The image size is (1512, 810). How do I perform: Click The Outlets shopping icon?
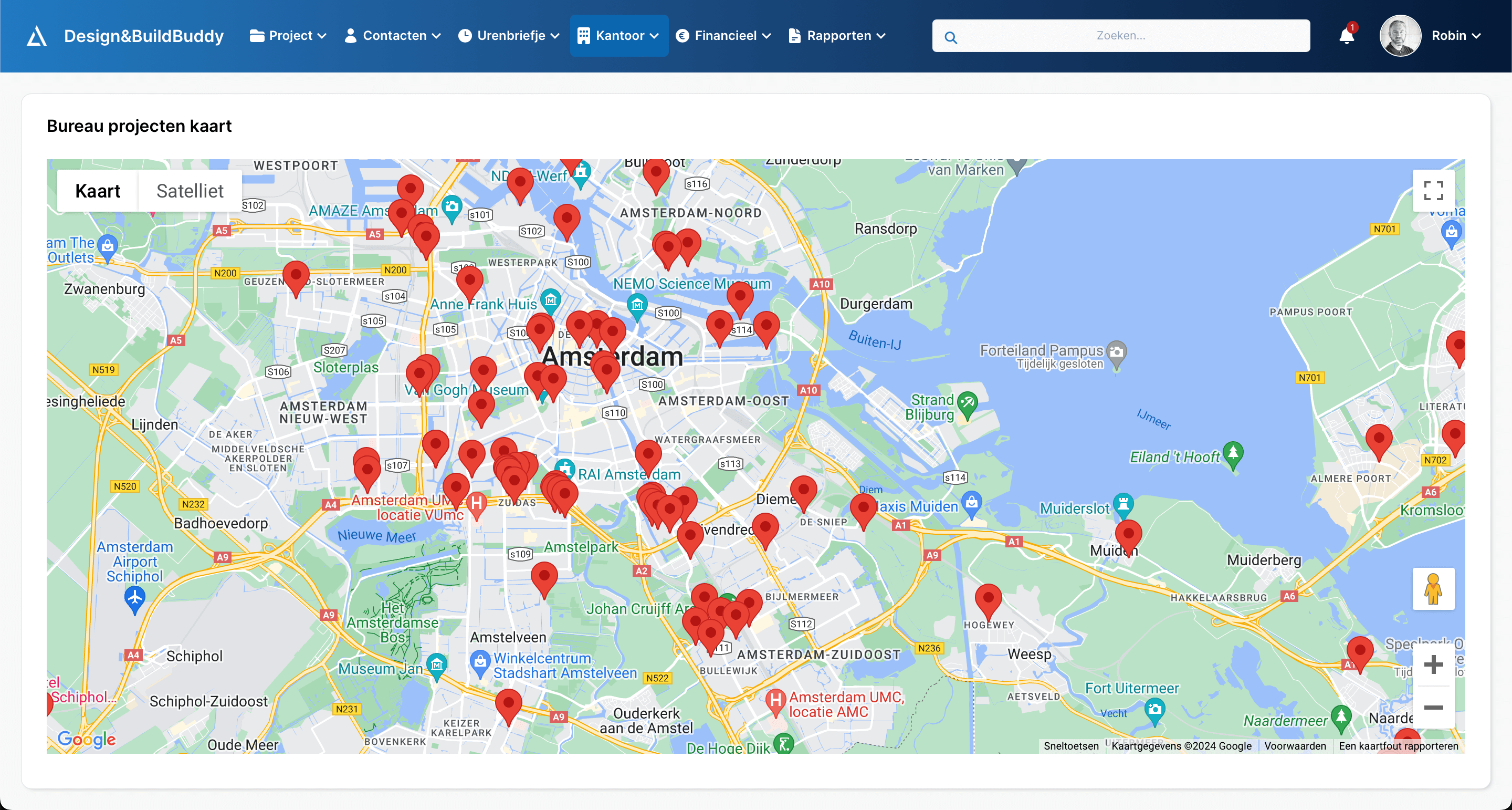point(108,248)
